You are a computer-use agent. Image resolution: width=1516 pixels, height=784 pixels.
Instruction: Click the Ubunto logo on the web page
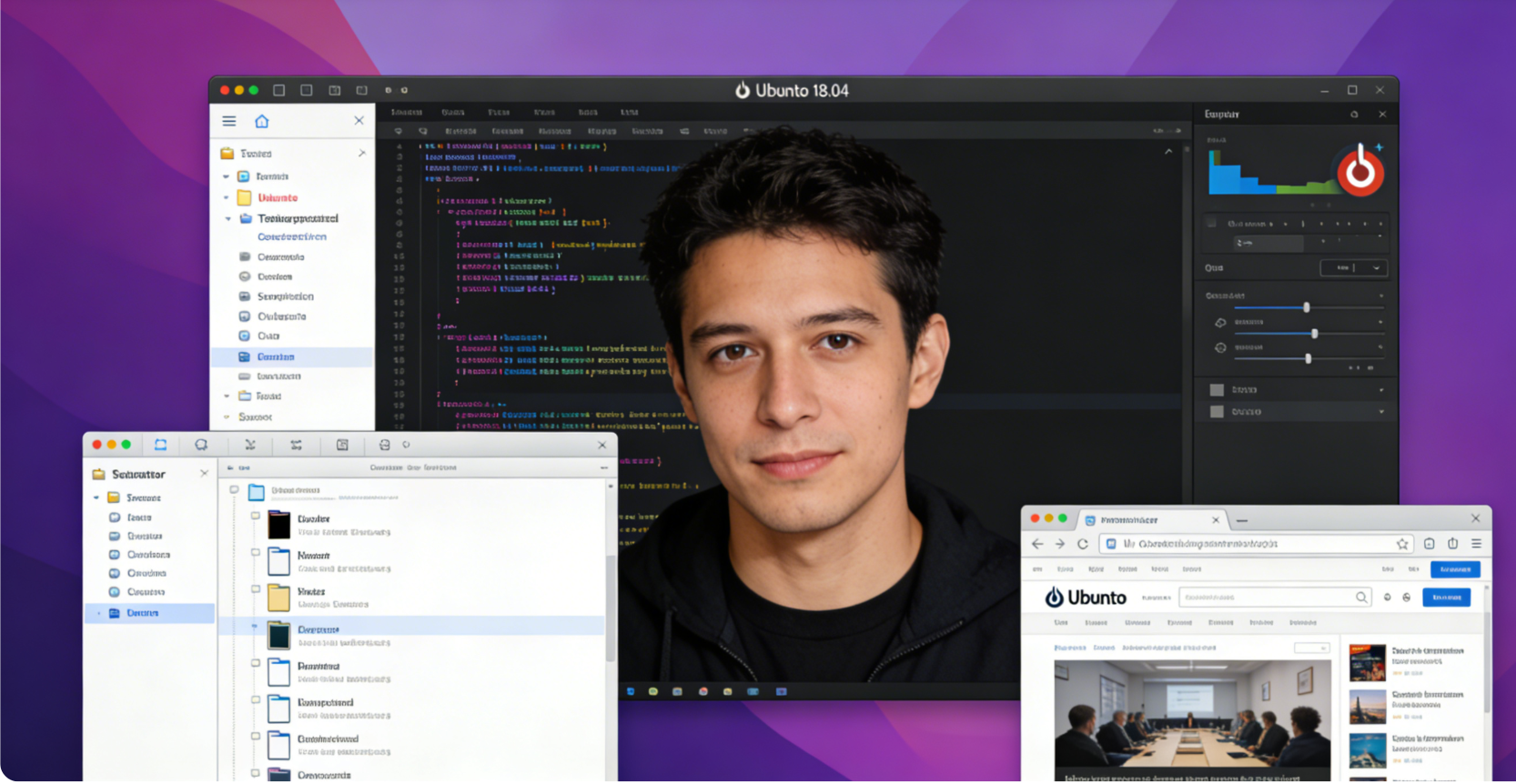tap(1086, 598)
